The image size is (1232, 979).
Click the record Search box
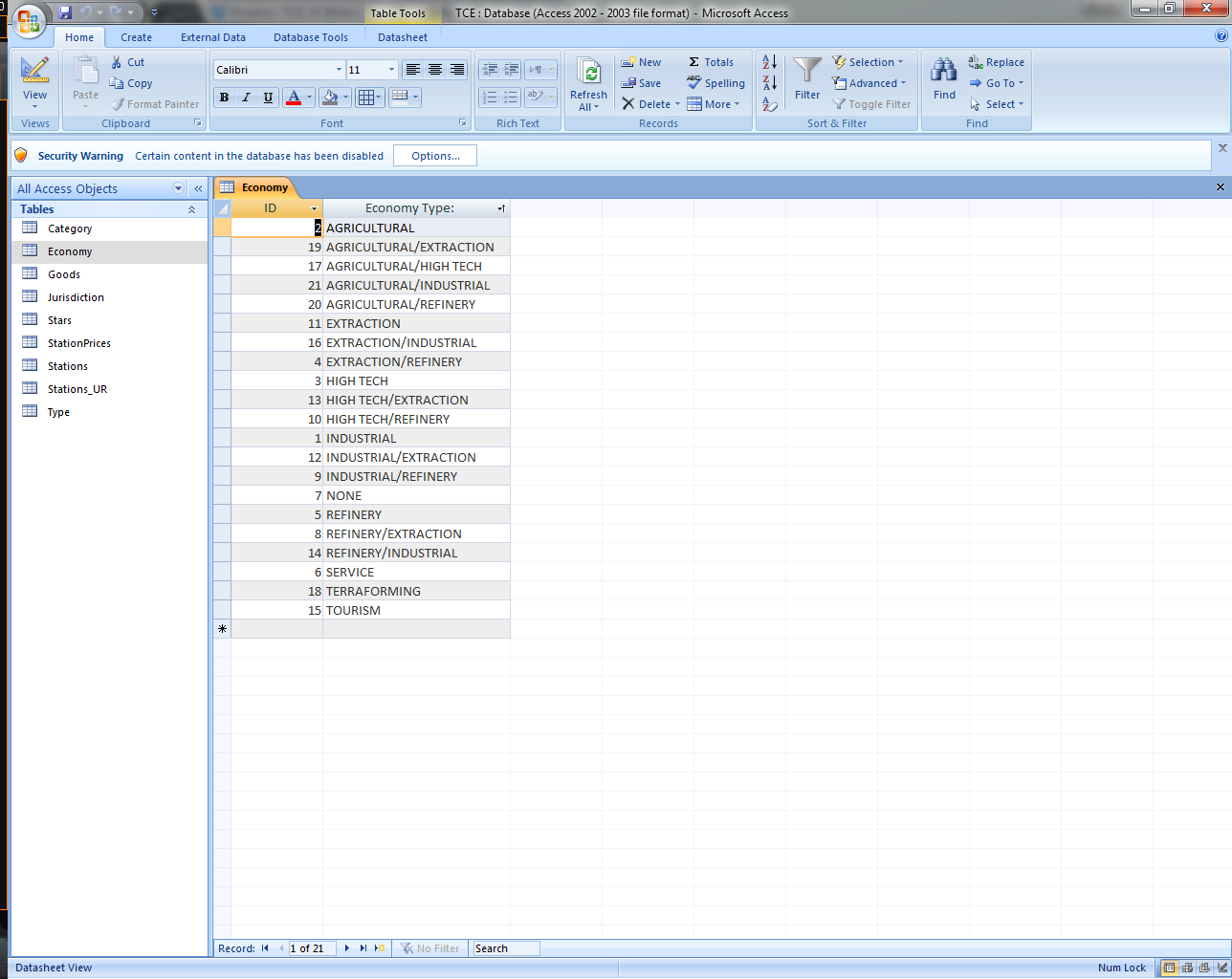506,948
